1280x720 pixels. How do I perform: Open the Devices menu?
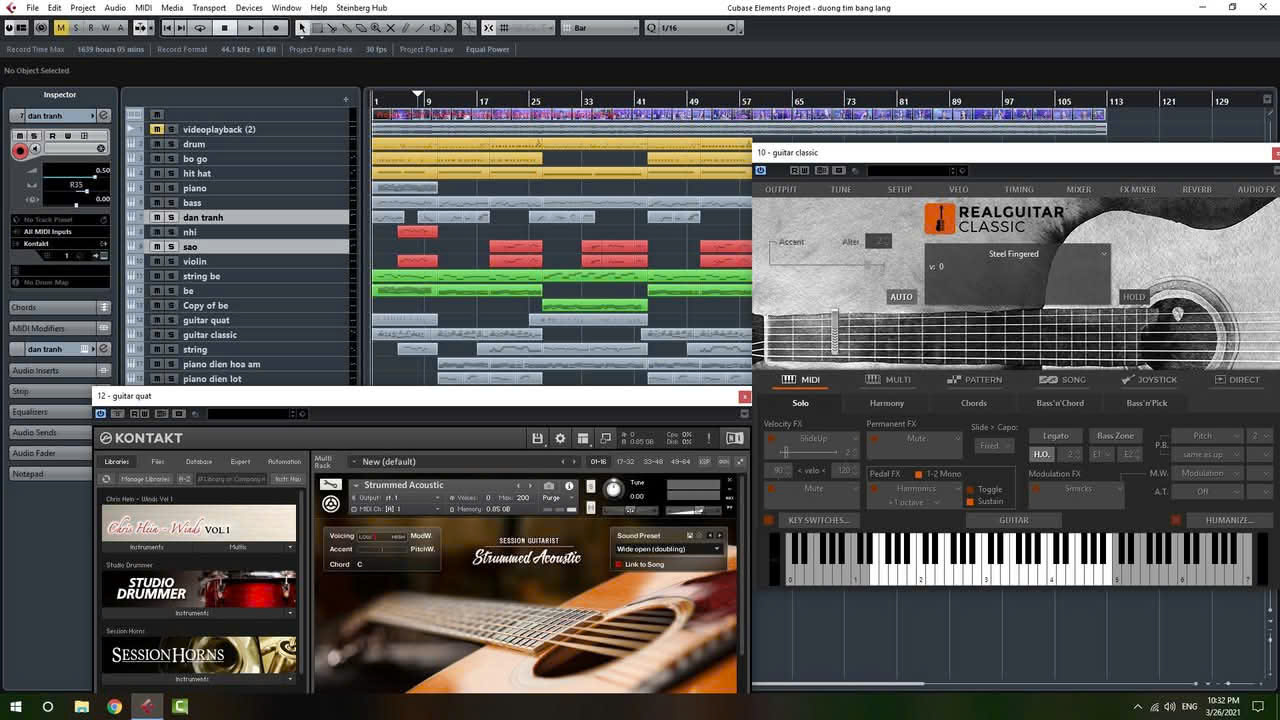click(x=249, y=8)
